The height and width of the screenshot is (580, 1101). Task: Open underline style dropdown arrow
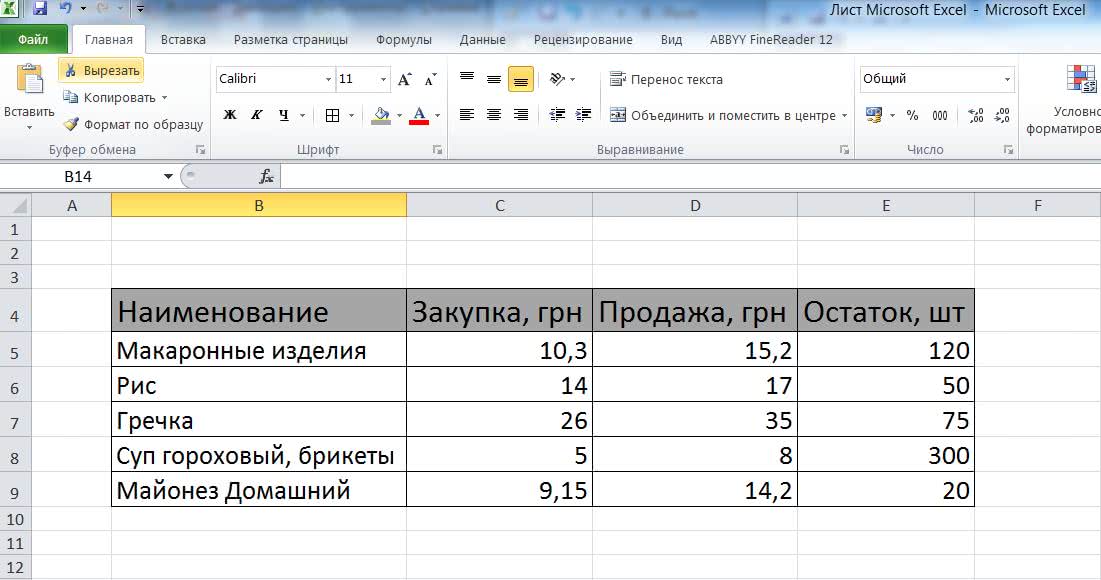pos(303,115)
